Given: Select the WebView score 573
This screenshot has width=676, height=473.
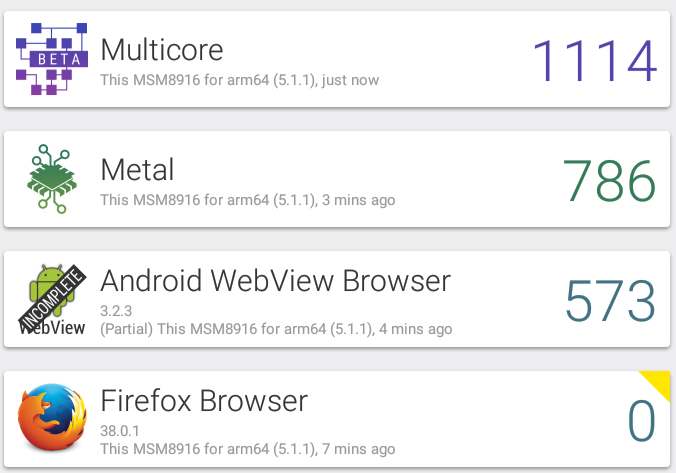Looking at the screenshot, I should point(610,301).
